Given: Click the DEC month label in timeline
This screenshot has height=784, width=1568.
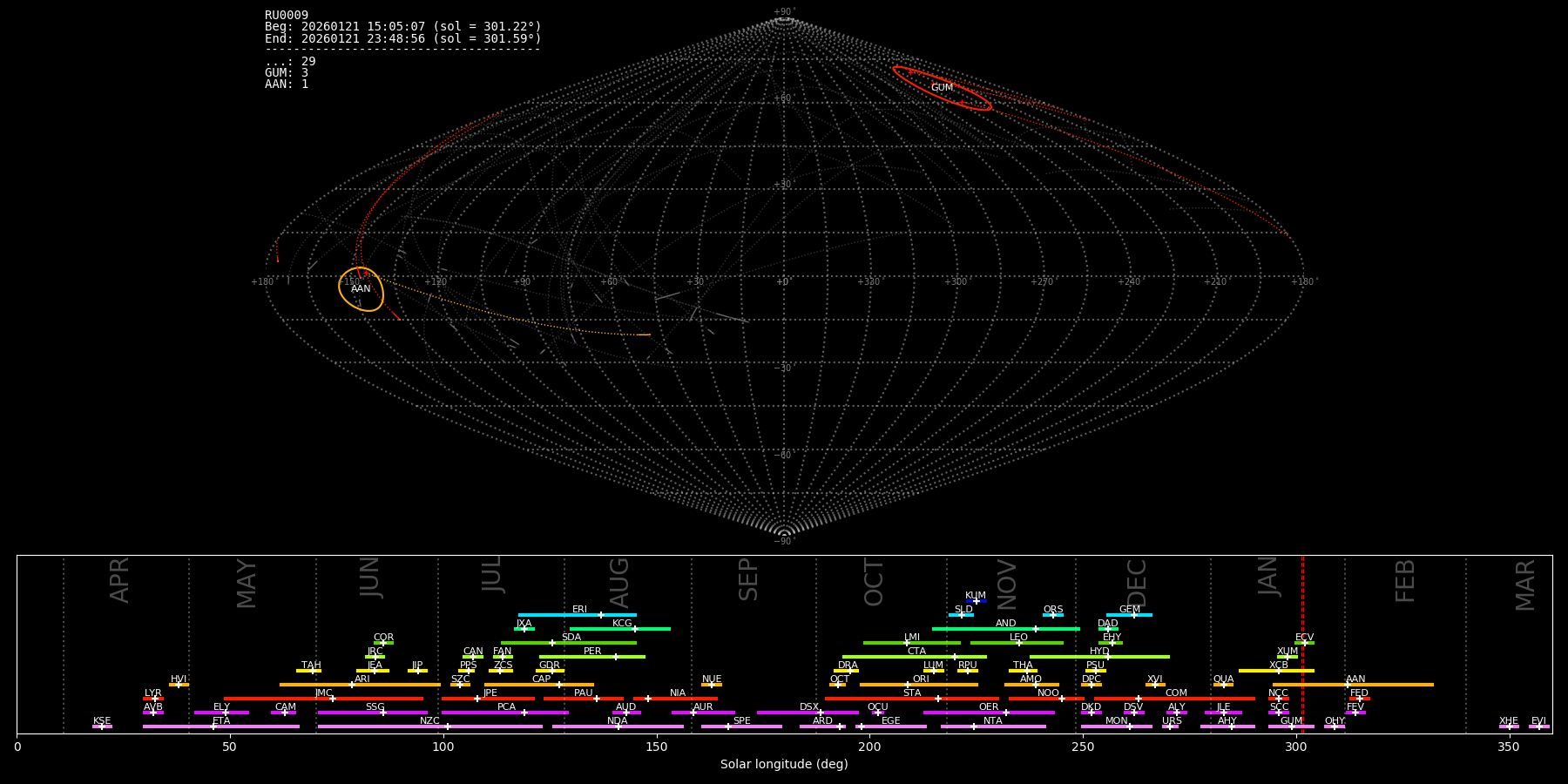Looking at the screenshot, I should [x=1137, y=582].
